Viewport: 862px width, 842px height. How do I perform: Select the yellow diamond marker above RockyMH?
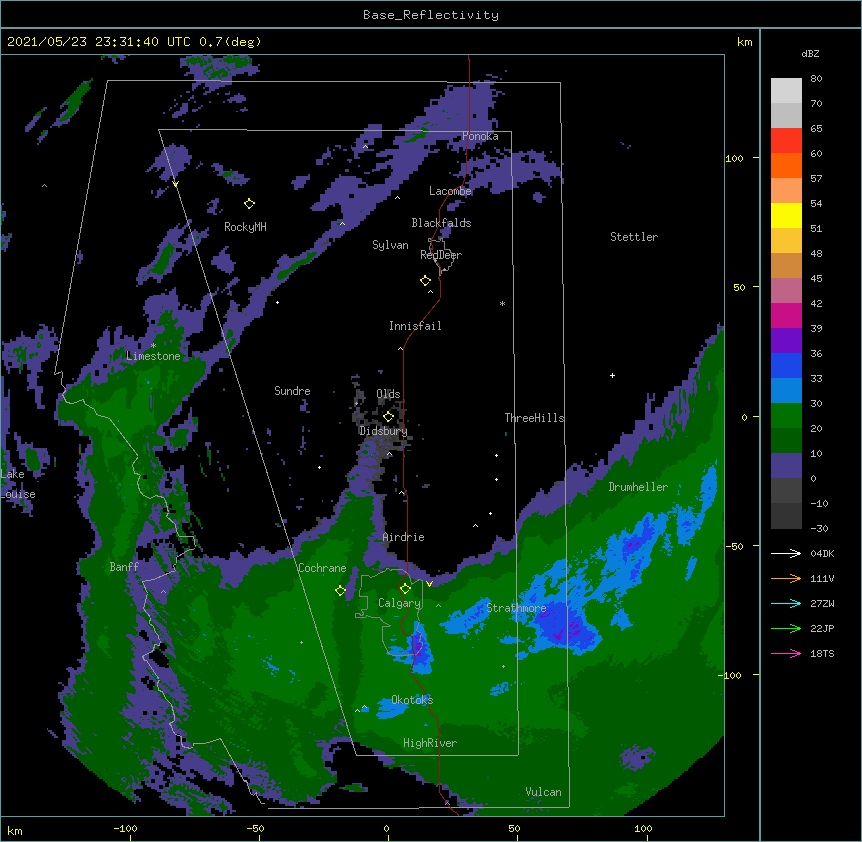(250, 204)
